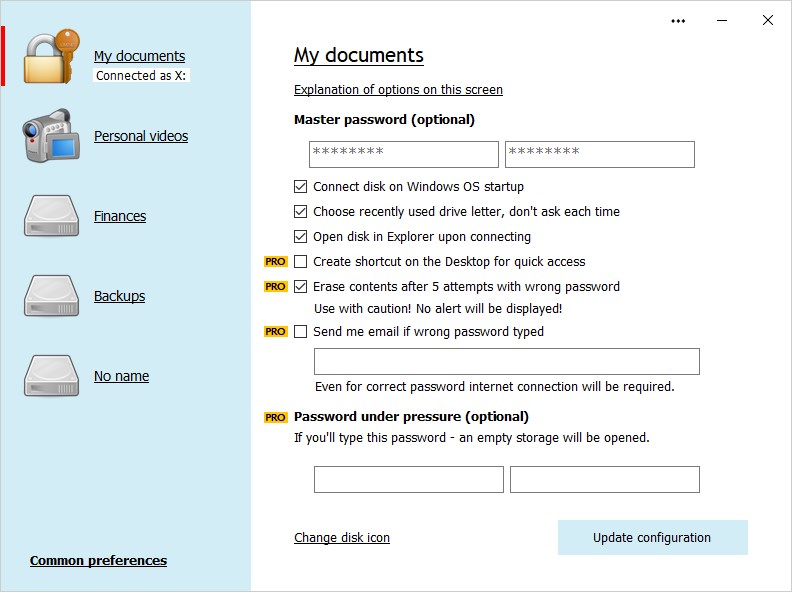Click the Change disk icon link

342,538
